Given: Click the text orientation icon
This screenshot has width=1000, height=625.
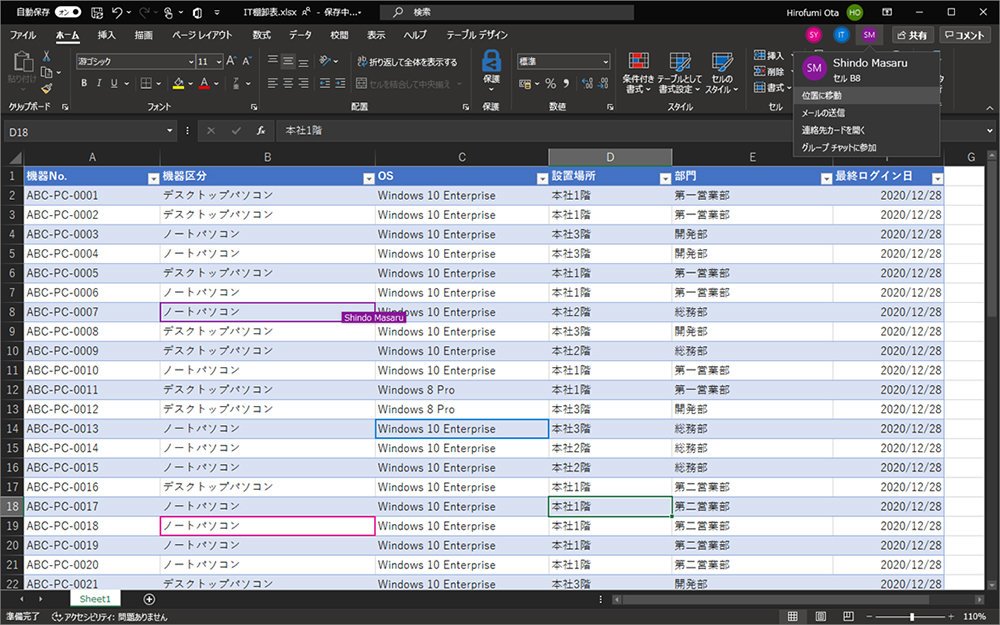Looking at the screenshot, I should tap(325, 61).
